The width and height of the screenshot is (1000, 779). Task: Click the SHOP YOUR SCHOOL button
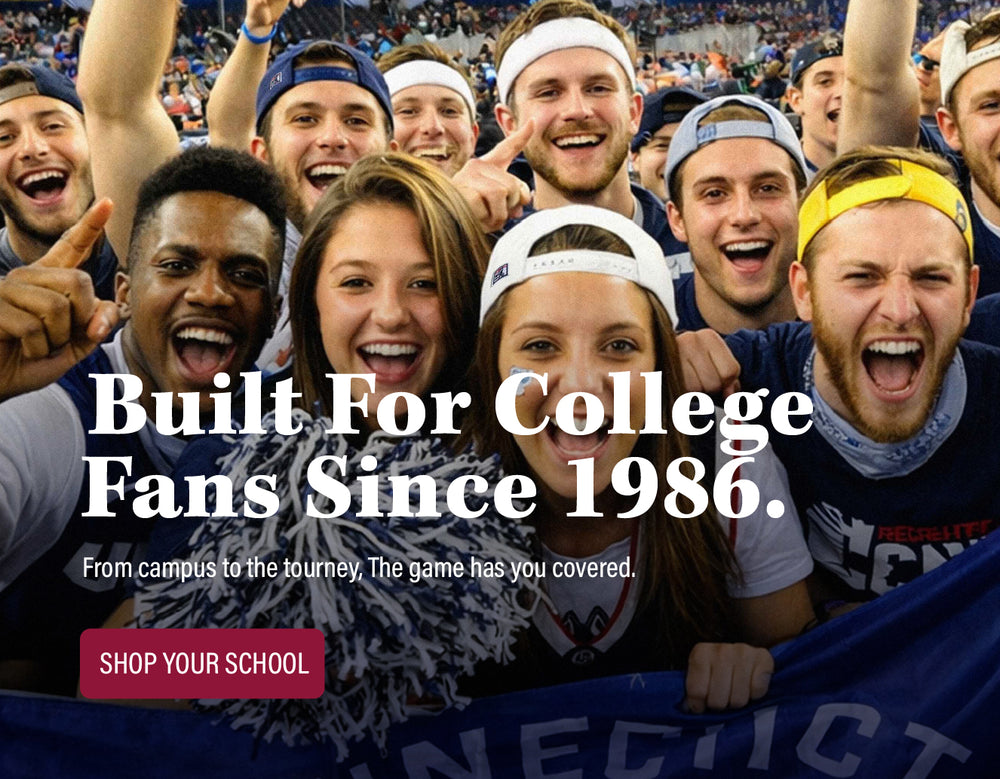[x=202, y=664]
